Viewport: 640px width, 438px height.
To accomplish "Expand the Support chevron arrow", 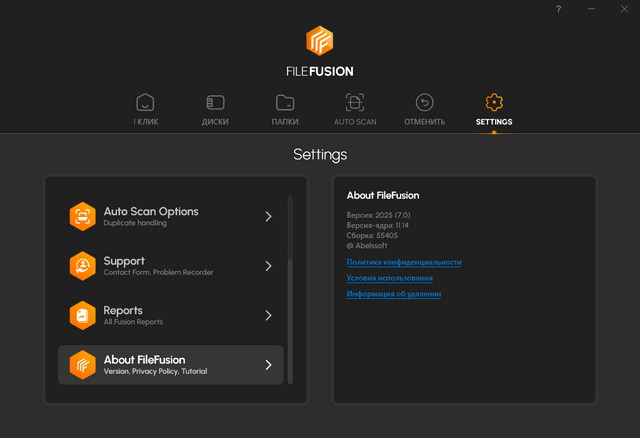I will tap(268, 266).
